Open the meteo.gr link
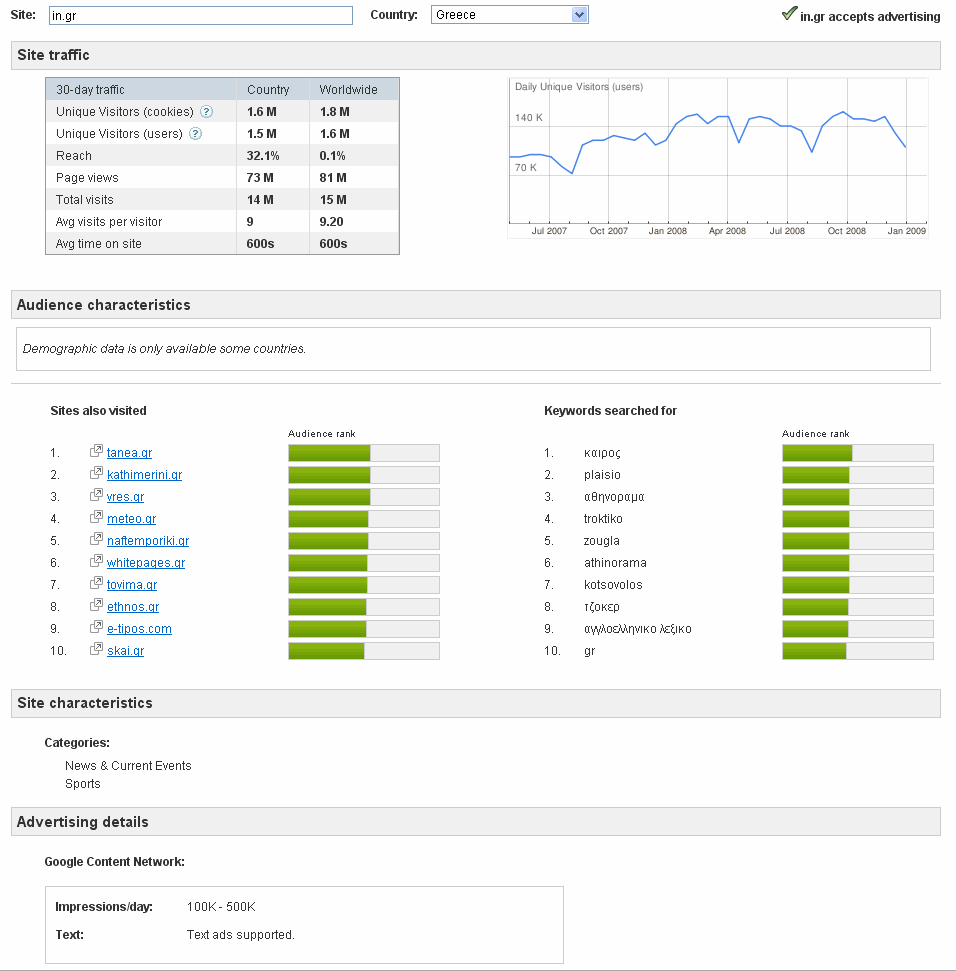 coord(131,519)
